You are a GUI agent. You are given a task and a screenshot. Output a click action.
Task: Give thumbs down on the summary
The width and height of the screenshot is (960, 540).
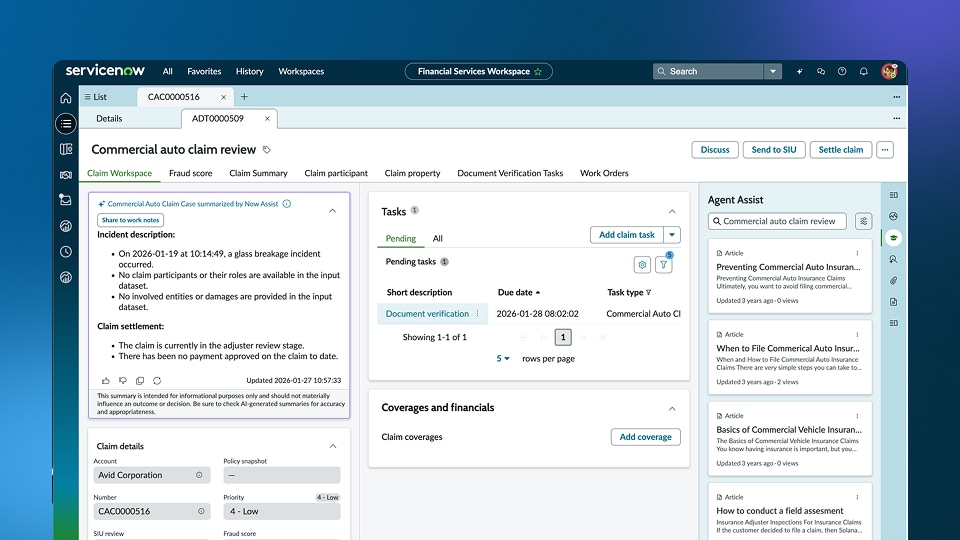pos(122,381)
